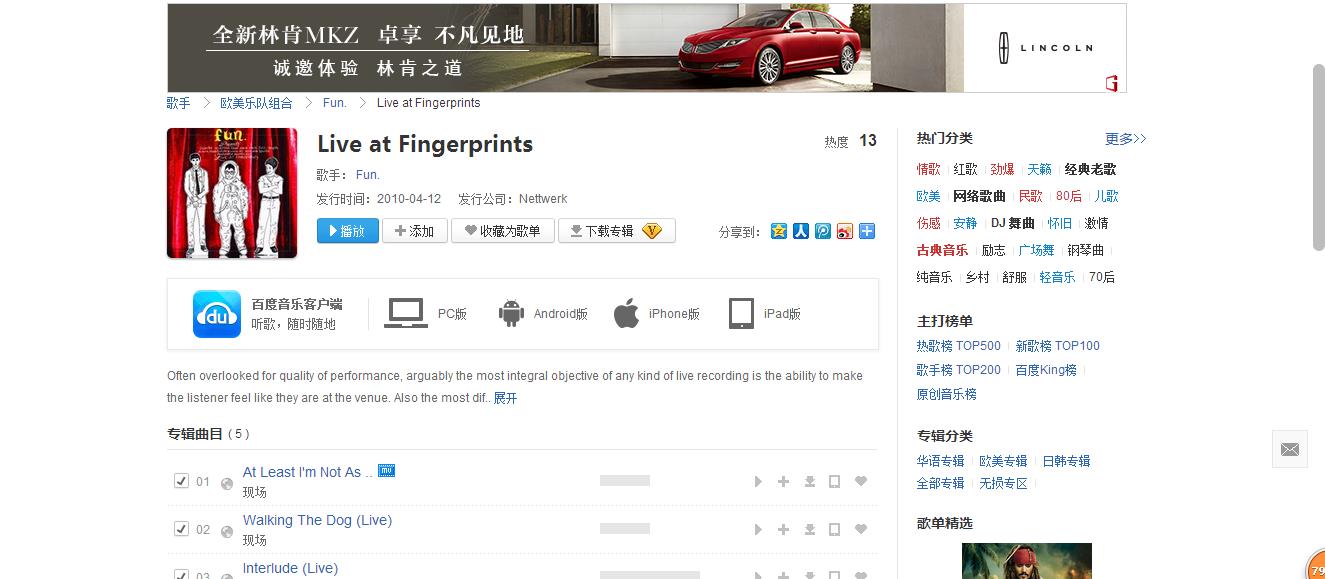This screenshot has width=1325, height=579.
Task: Add track 01 to playlist
Action: 784,482
